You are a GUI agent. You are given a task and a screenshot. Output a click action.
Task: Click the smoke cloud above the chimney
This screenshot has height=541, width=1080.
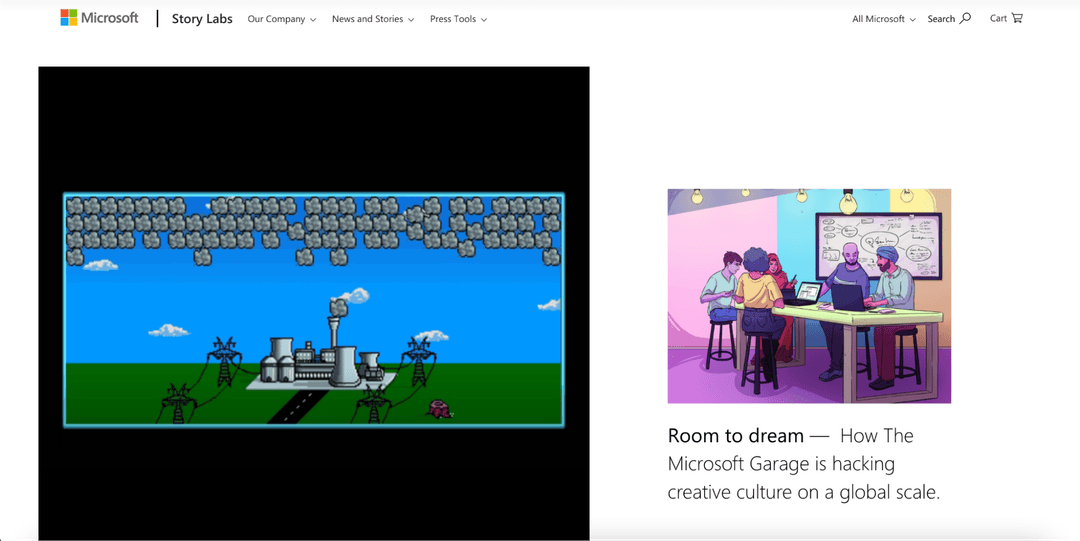(350, 296)
